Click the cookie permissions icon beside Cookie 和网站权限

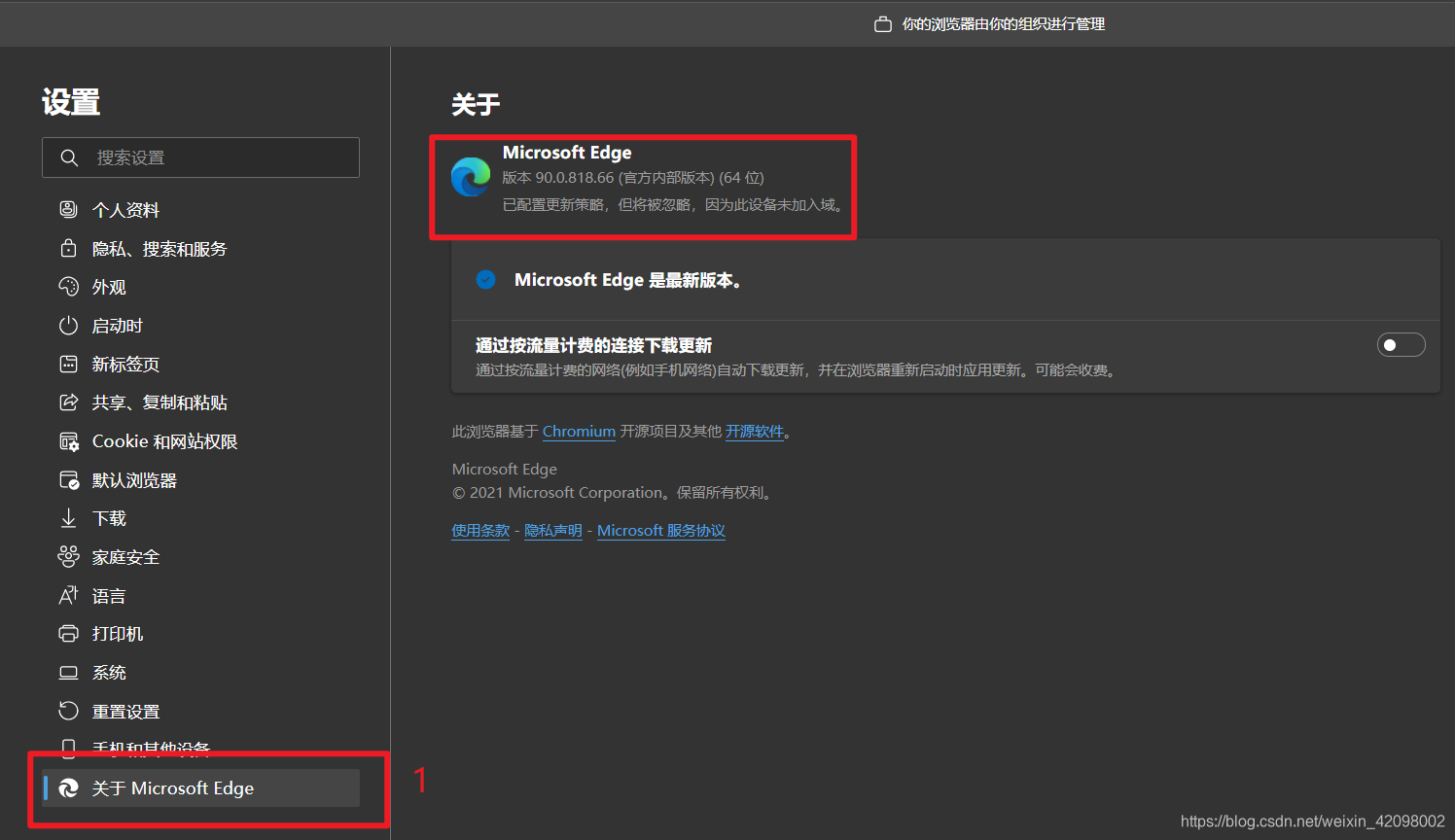click(69, 441)
